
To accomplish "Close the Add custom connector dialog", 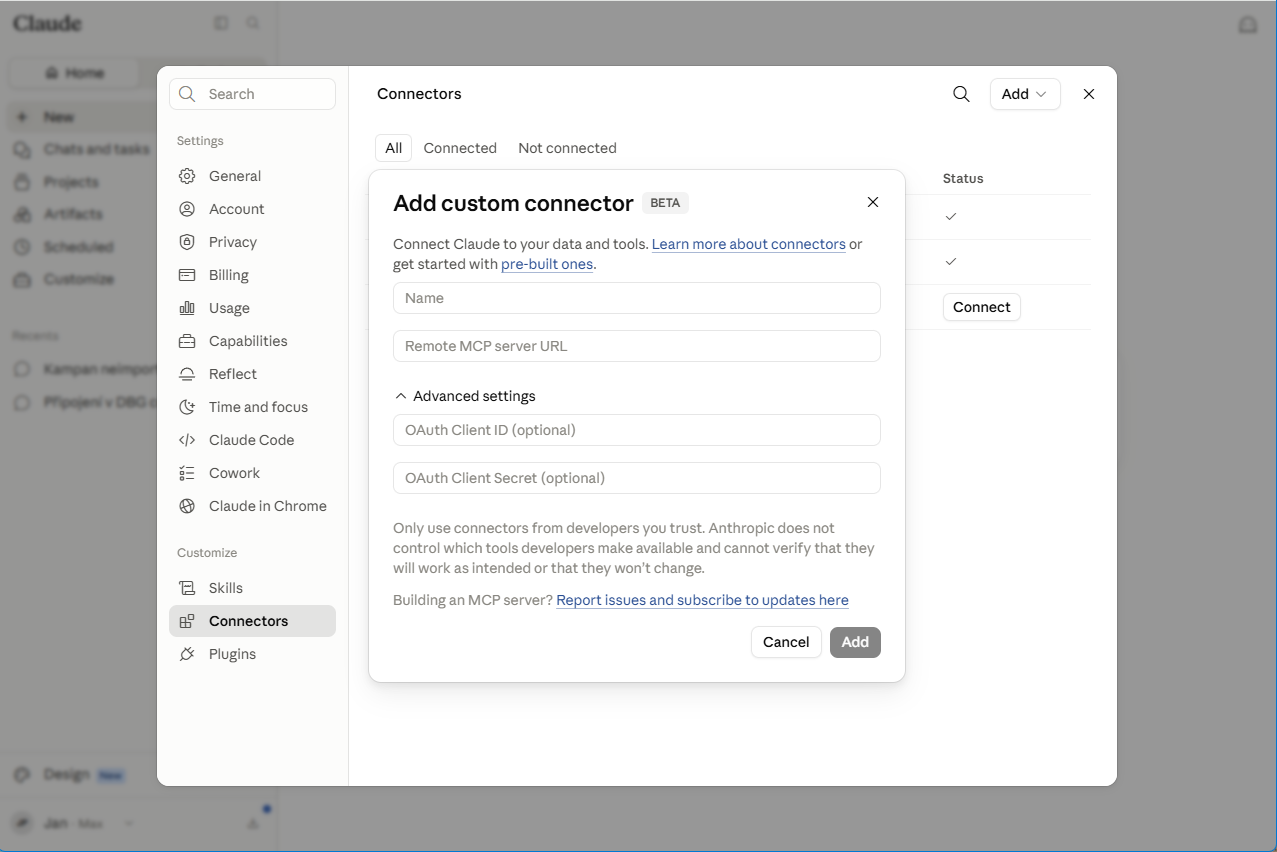I will point(873,202).
